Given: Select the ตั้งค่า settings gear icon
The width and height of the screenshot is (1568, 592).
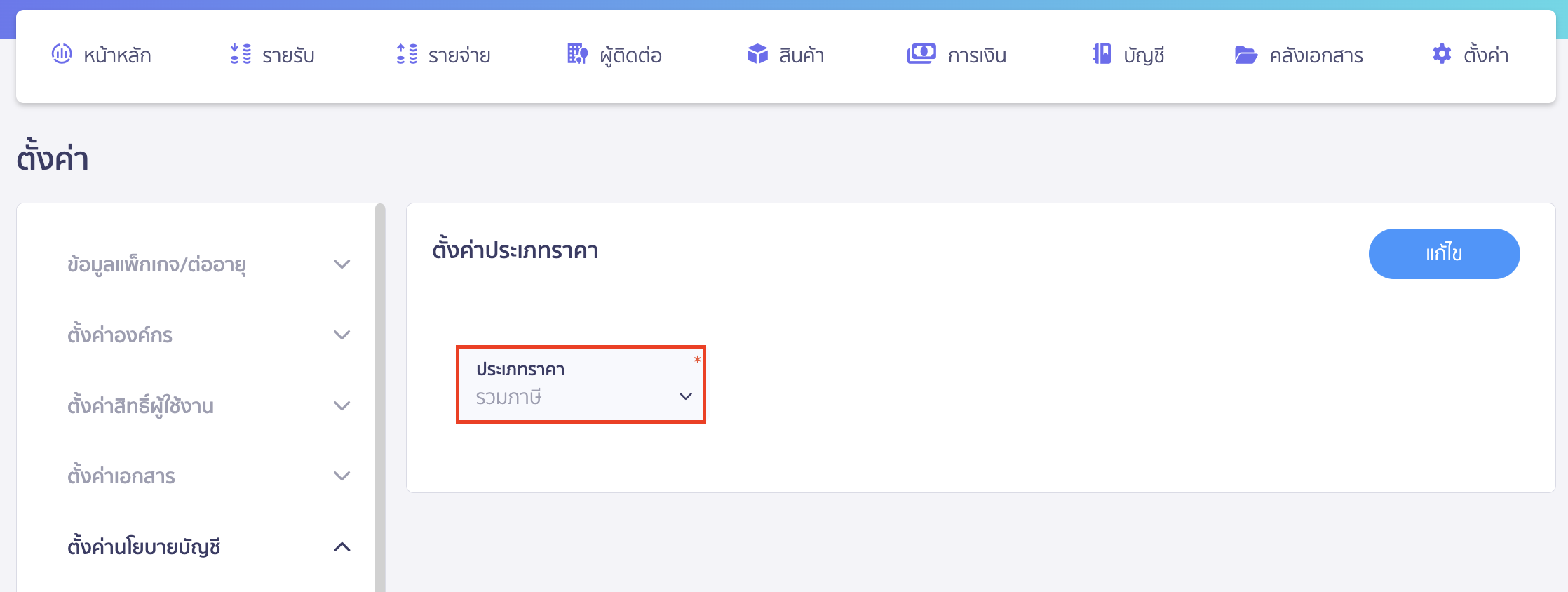Looking at the screenshot, I should point(1442,54).
